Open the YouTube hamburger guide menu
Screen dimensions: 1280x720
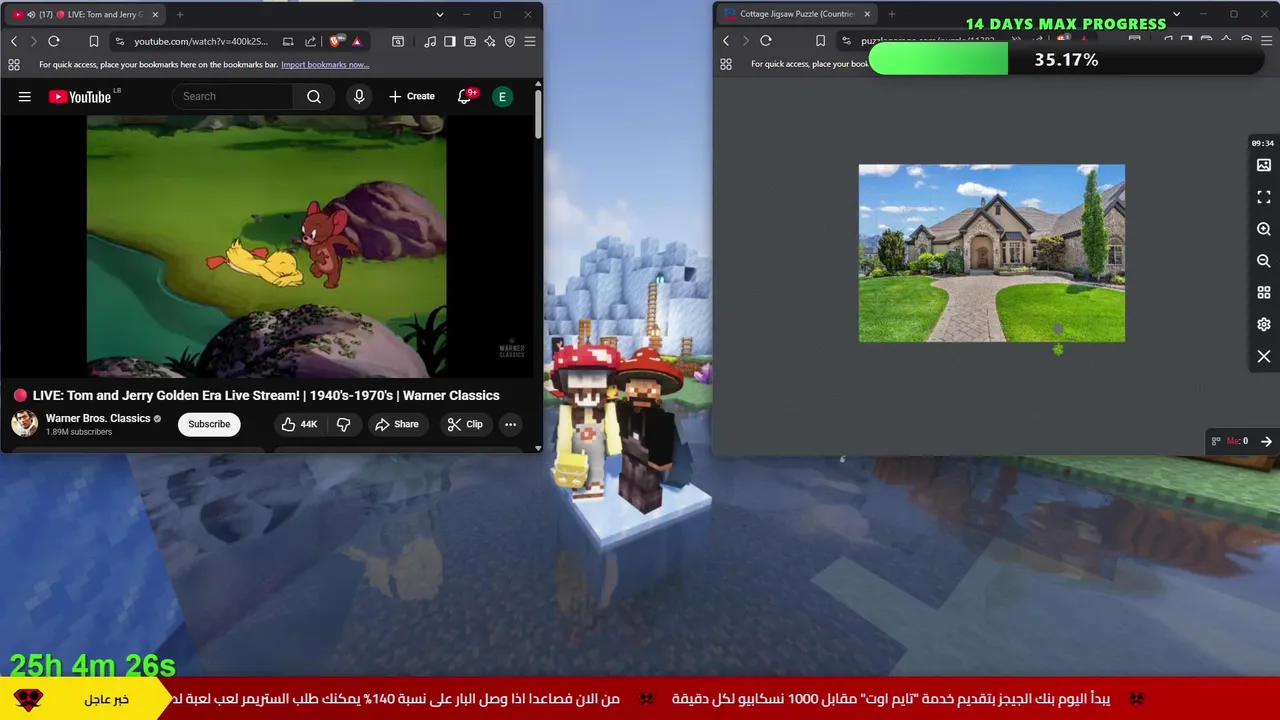click(x=25, y=96)
